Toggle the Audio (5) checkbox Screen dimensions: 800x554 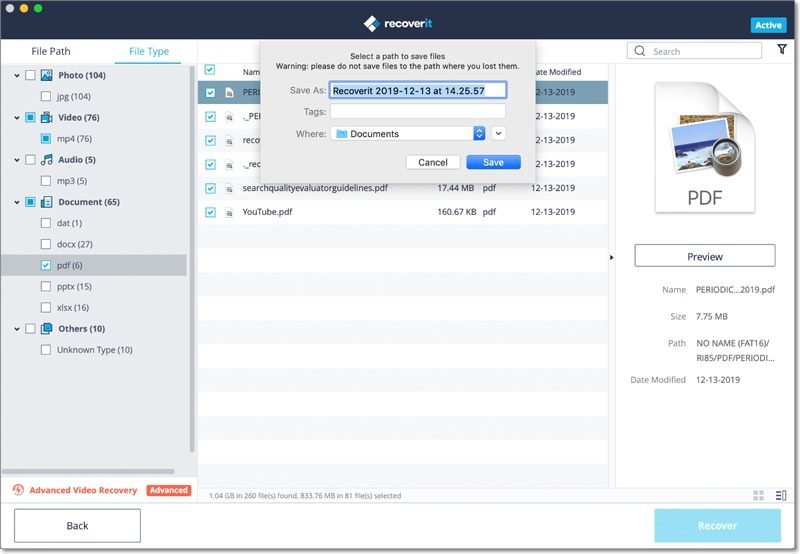click(x=31, y=160)
